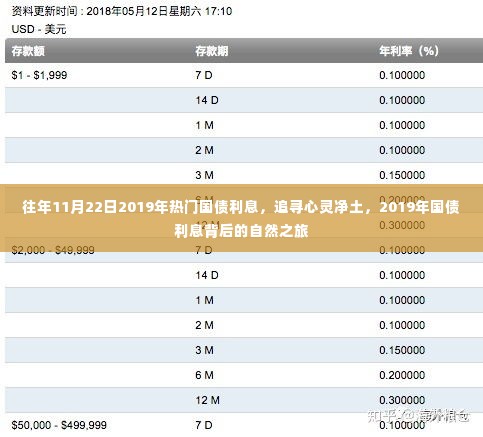Click the overlay title banner text
483x437 pixels.
241,218
